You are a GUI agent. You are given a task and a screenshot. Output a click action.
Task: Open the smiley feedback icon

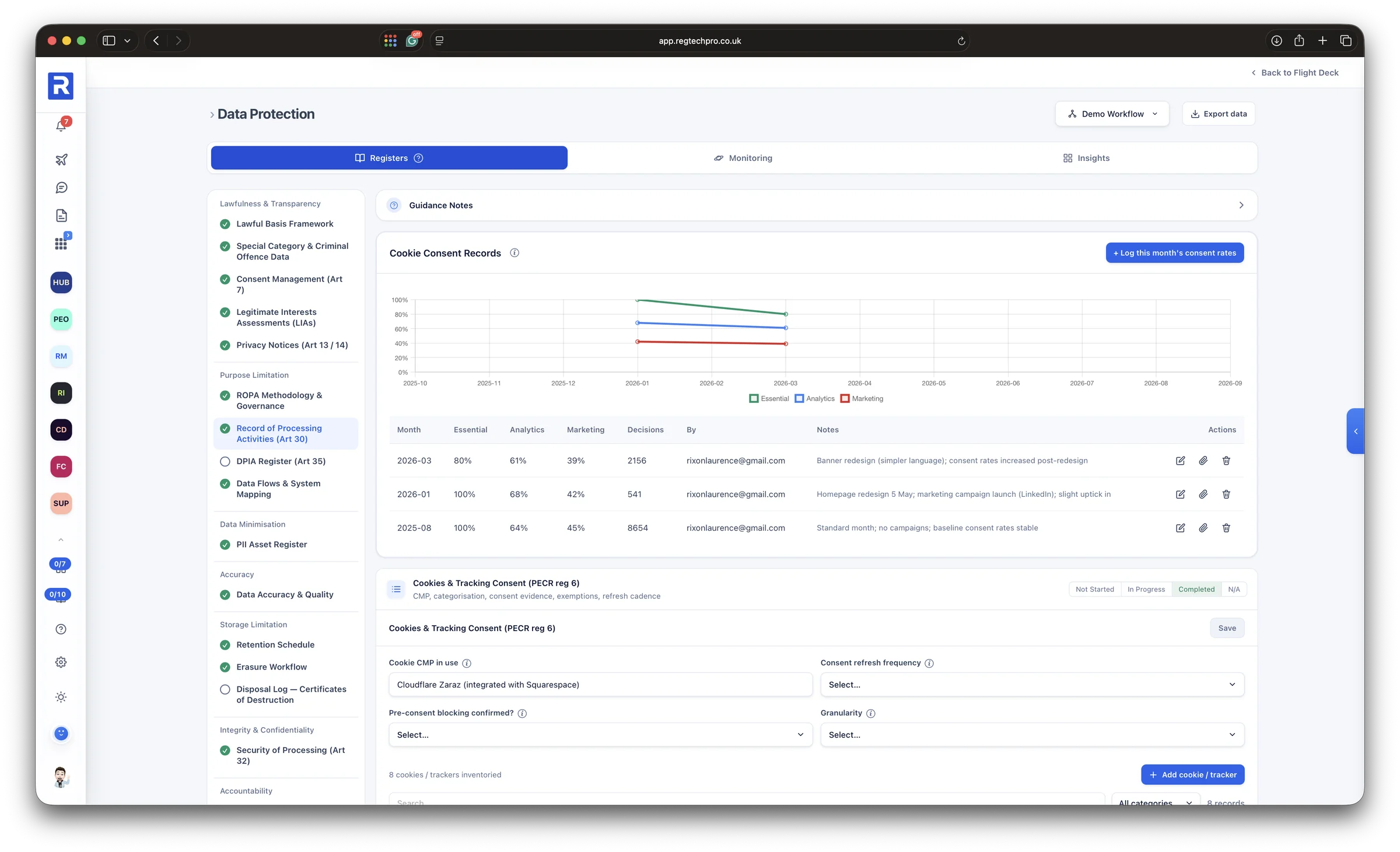[x=61, y=734]
